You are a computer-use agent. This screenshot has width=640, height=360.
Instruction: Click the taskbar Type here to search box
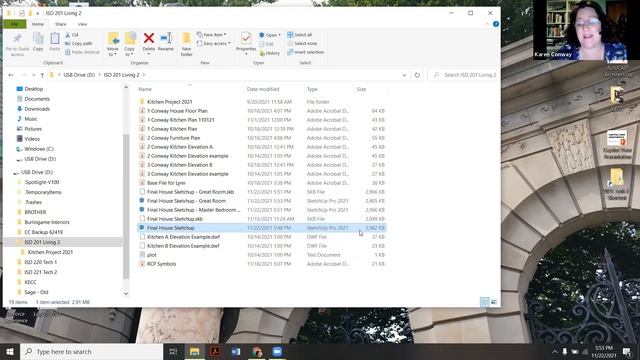[x=91, y=351]
